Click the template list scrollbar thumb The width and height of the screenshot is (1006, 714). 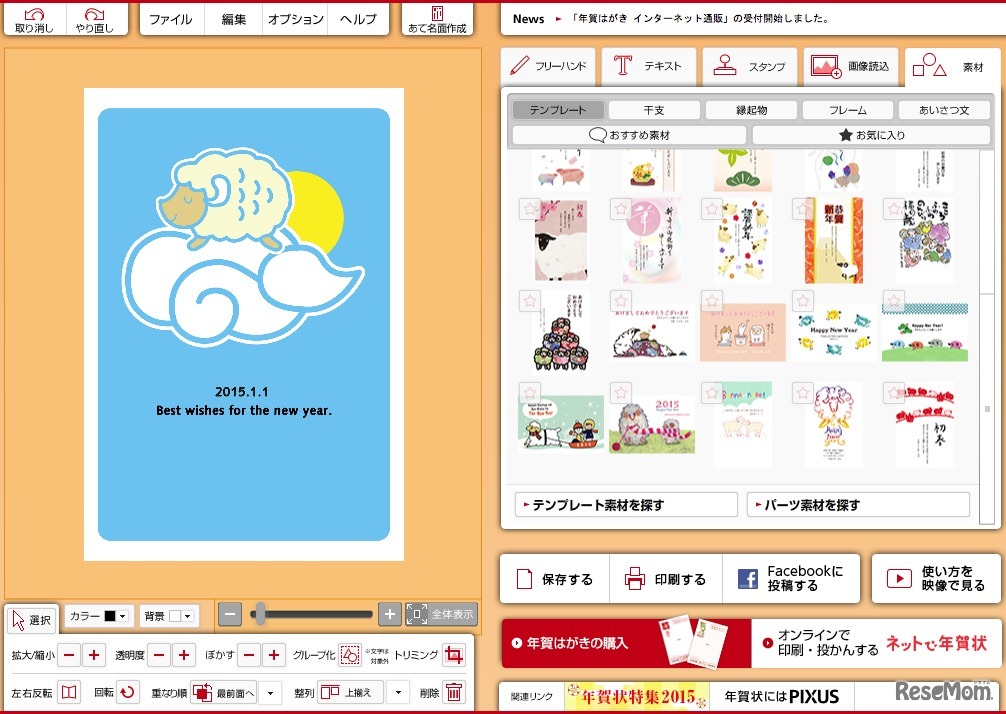pos(987,409)
